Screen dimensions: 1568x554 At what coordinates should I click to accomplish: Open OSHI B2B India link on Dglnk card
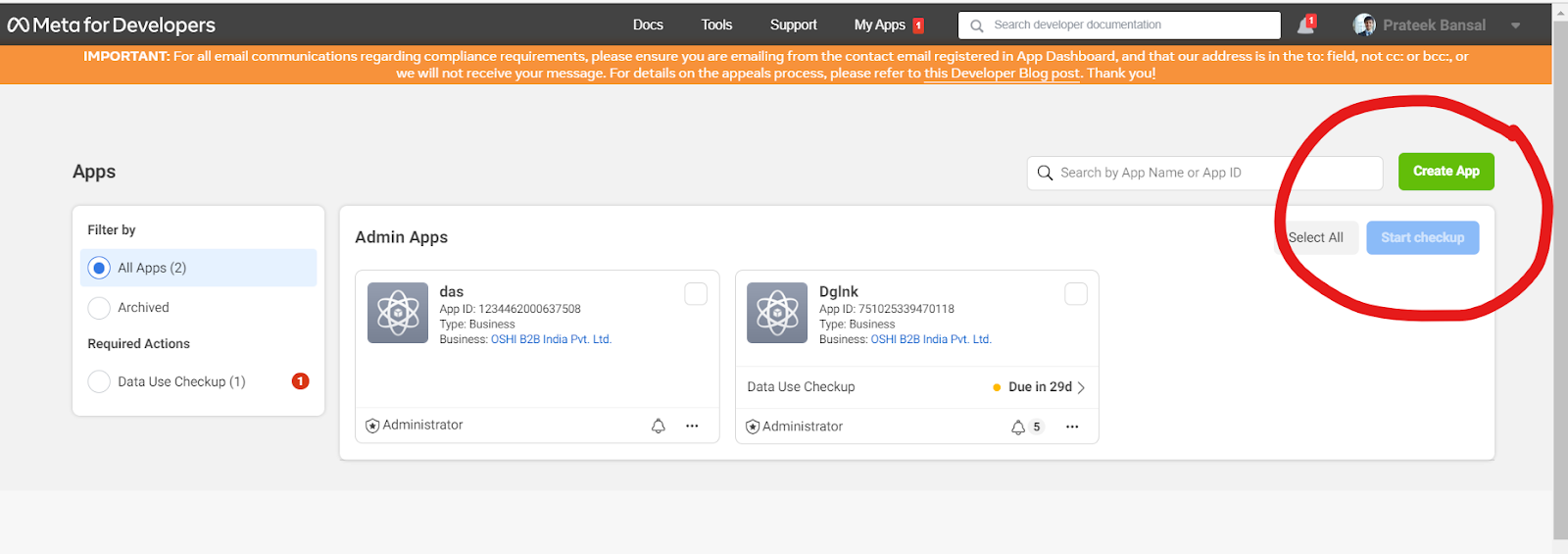point(931,339)
